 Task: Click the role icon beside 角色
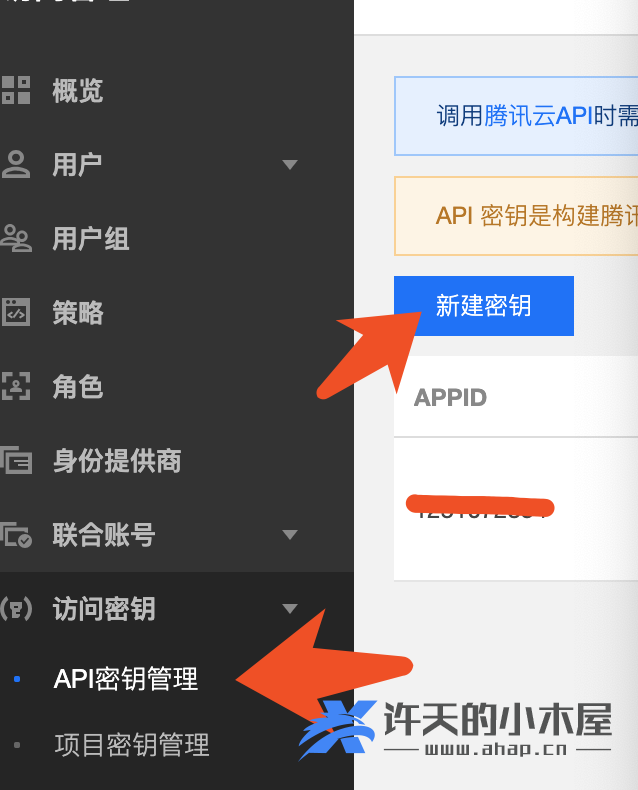click(x=16, y=386)
